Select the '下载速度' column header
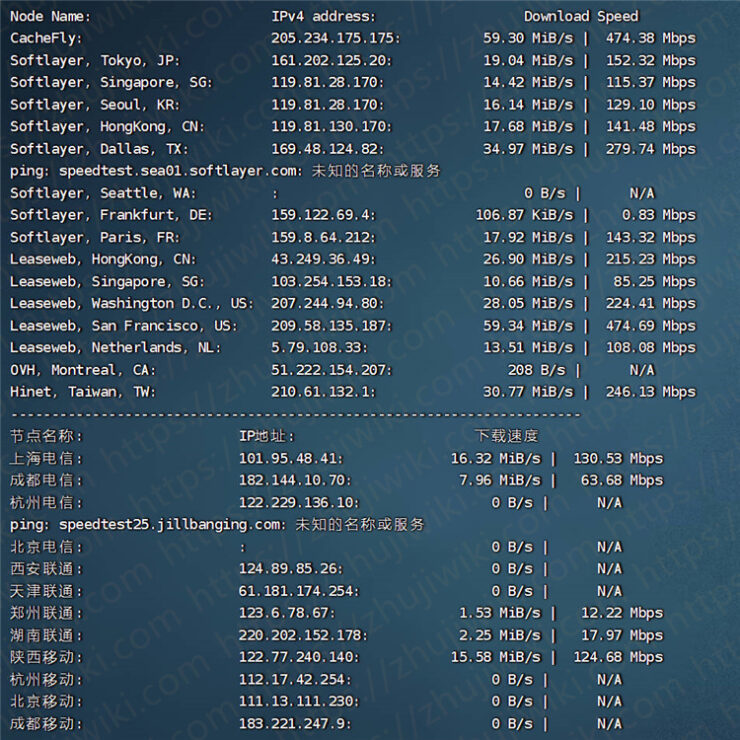740x740 pixels. click(x=506, y=436)
